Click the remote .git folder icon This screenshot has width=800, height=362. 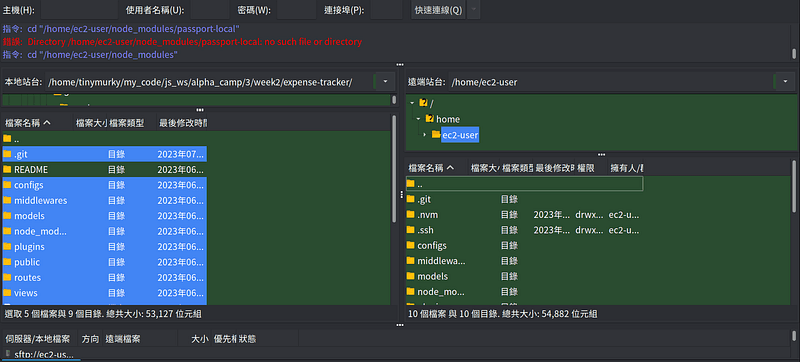click(x=411, y=199)
